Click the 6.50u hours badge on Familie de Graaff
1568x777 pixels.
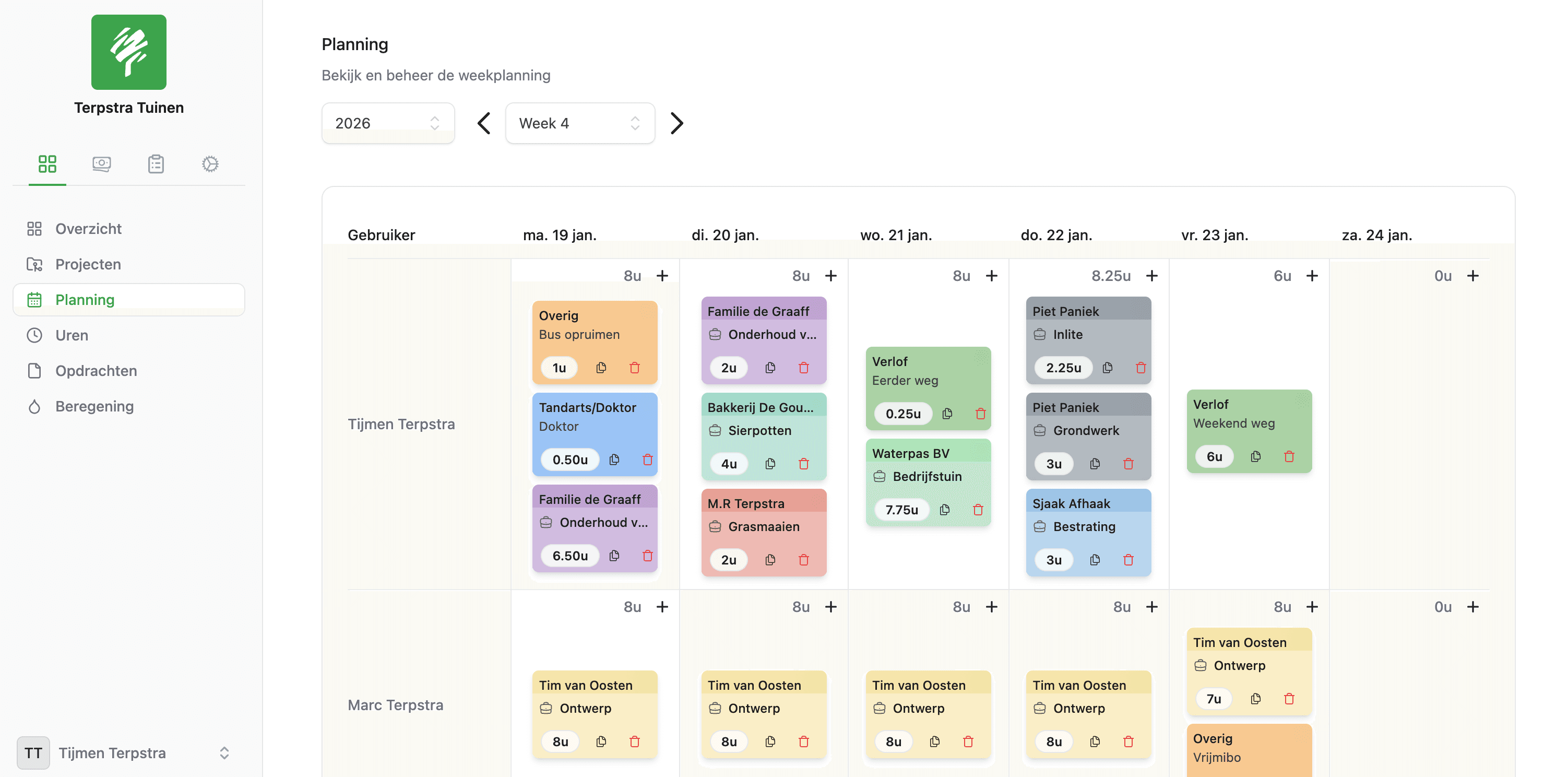(570, 556)
